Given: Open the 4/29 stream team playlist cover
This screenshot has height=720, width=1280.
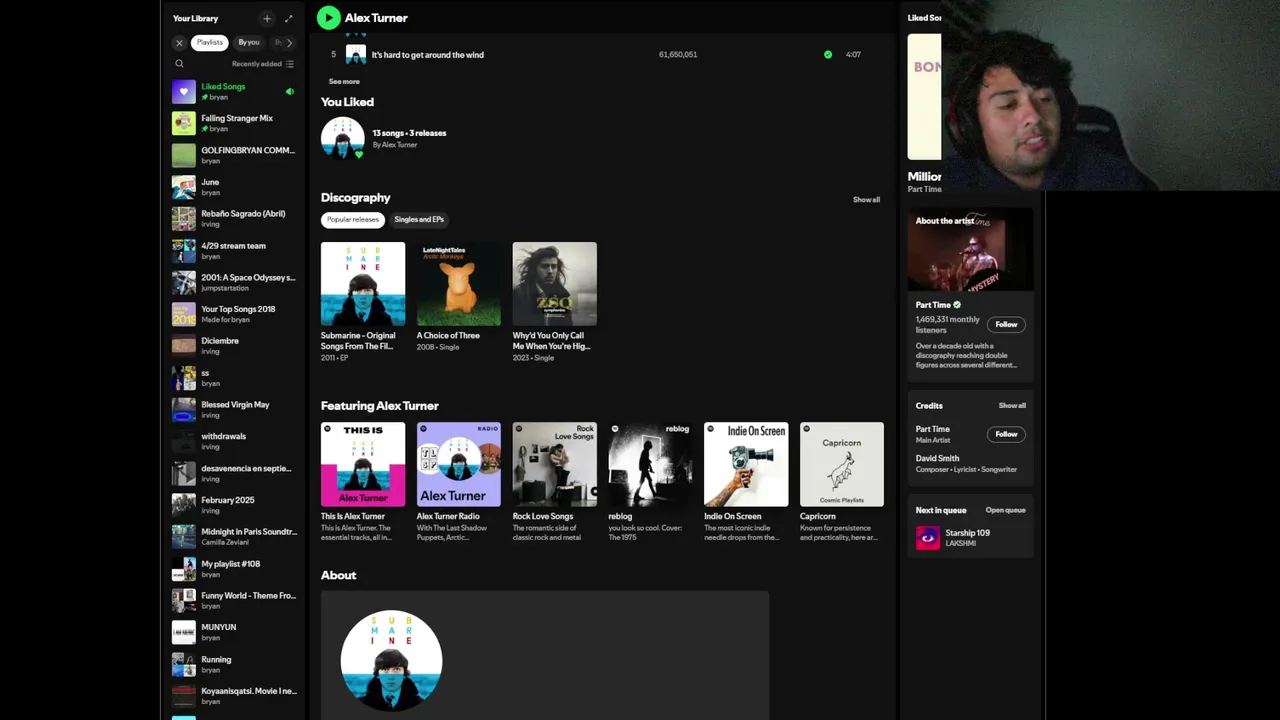Looking at the screenshot, I should coord(184,250).
